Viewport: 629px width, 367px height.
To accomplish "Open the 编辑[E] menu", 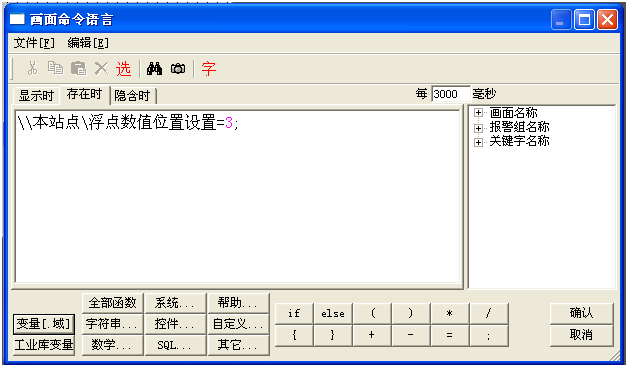I will click(x=88, y=43).
